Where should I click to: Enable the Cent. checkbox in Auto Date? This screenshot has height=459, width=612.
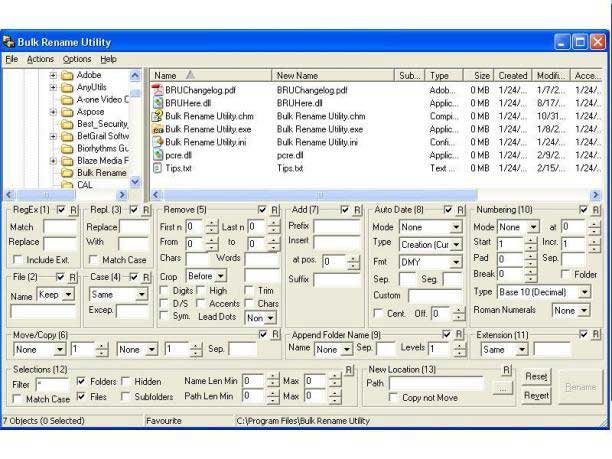point(378,313)
